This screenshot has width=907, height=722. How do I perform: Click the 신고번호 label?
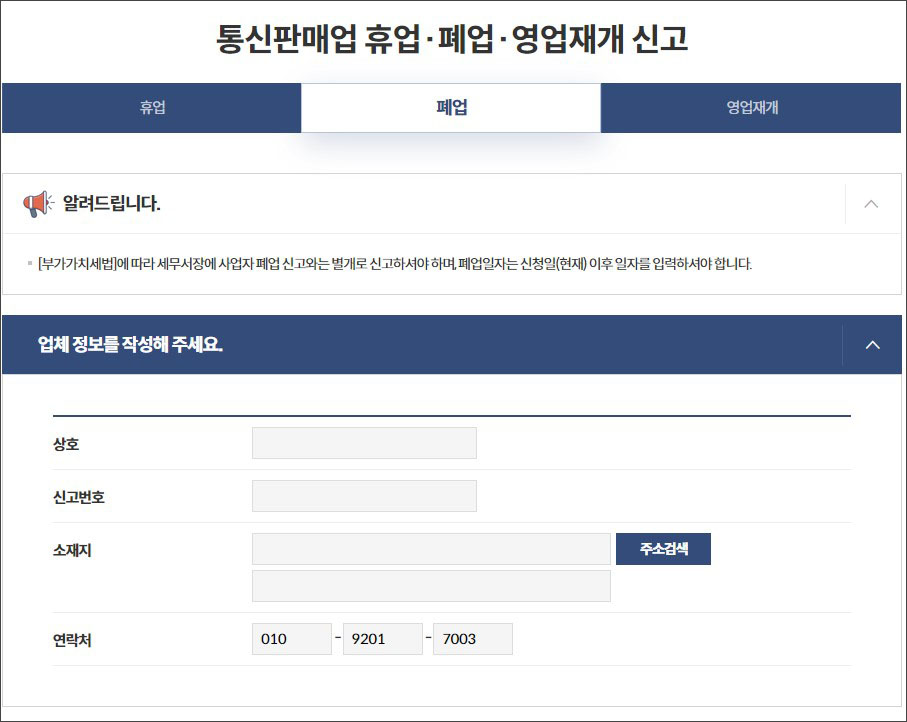(79, 497)
